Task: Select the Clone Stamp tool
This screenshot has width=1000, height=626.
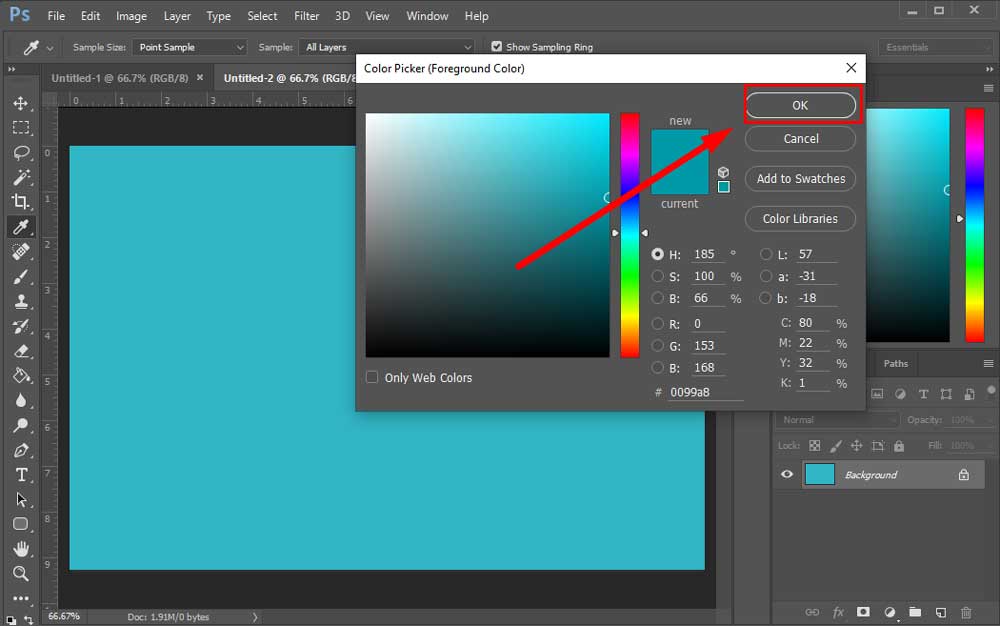Action: [20, 302]
